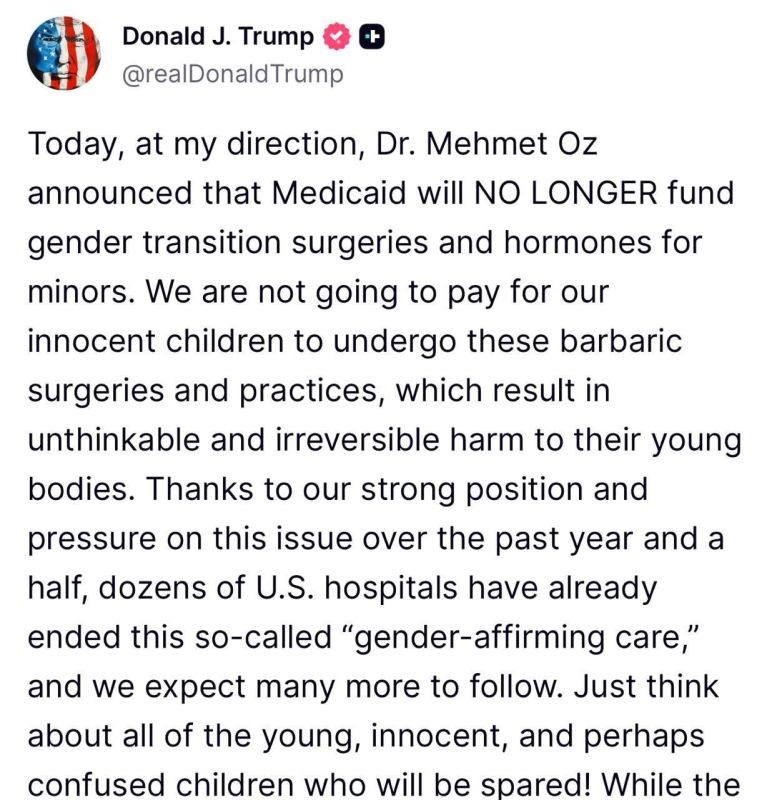The image size is (772, 800).
Task: Click the word 'barbaric' in the post
Action: tap(620, 341)
